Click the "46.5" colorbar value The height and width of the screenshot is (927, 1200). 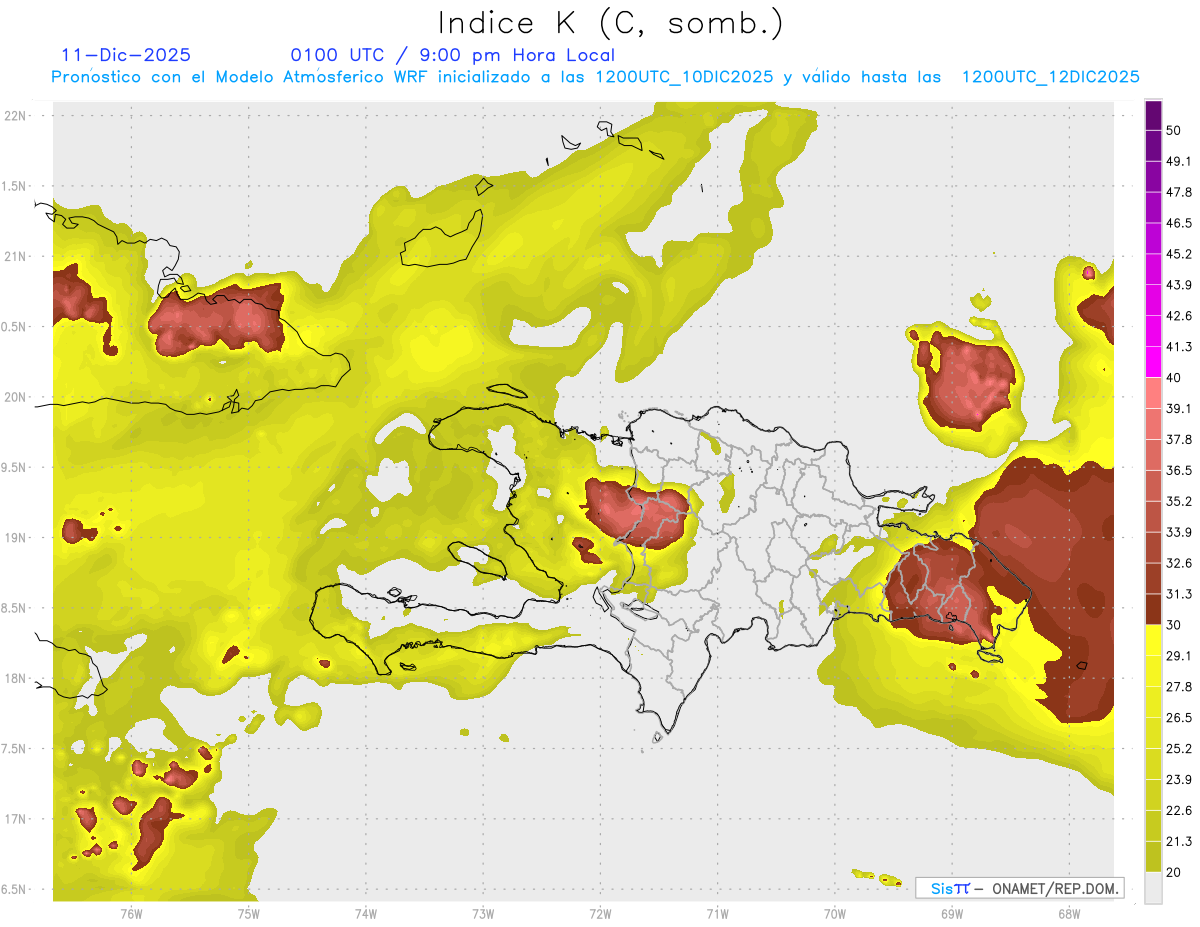coord(1179,223)
